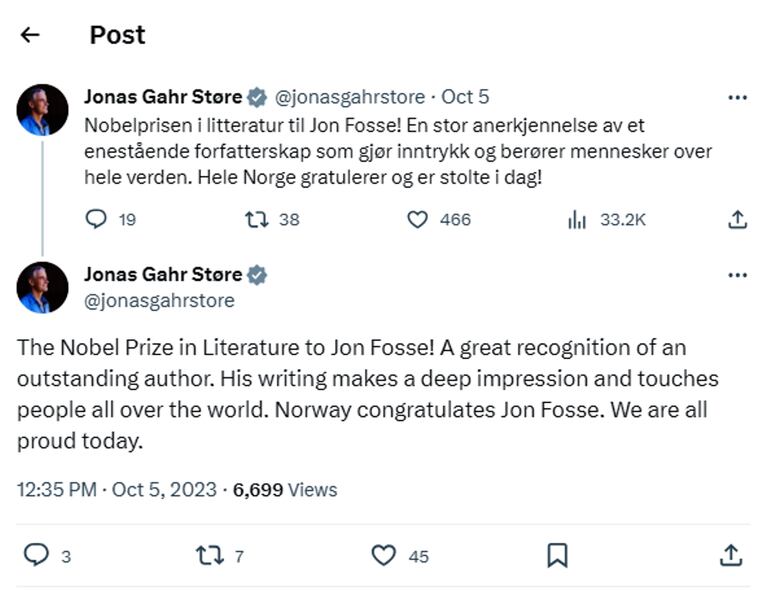This screenshot has height=590, width=770.
Task: Open the @jonasgahrstore handle below the second name
Action: [x=159, y=300]
